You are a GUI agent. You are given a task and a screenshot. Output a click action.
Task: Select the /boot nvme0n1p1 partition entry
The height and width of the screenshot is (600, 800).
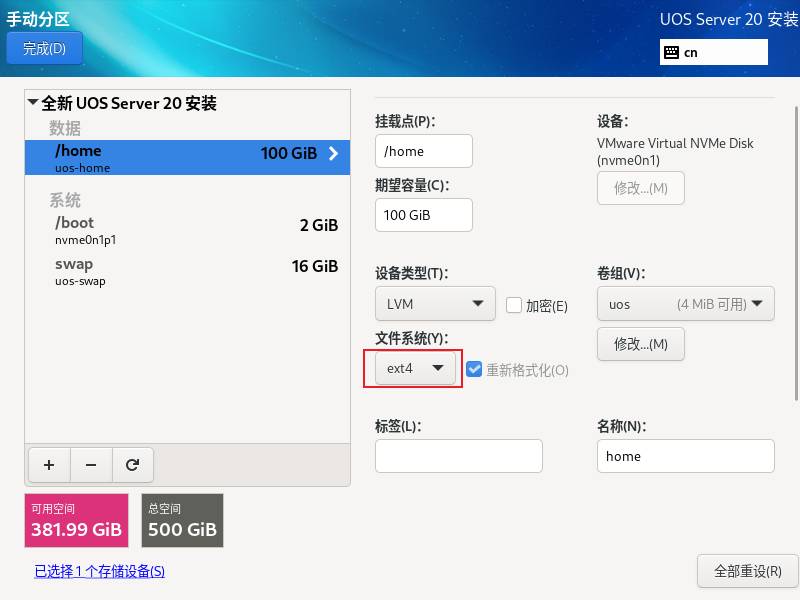click(x=187, y=230)
